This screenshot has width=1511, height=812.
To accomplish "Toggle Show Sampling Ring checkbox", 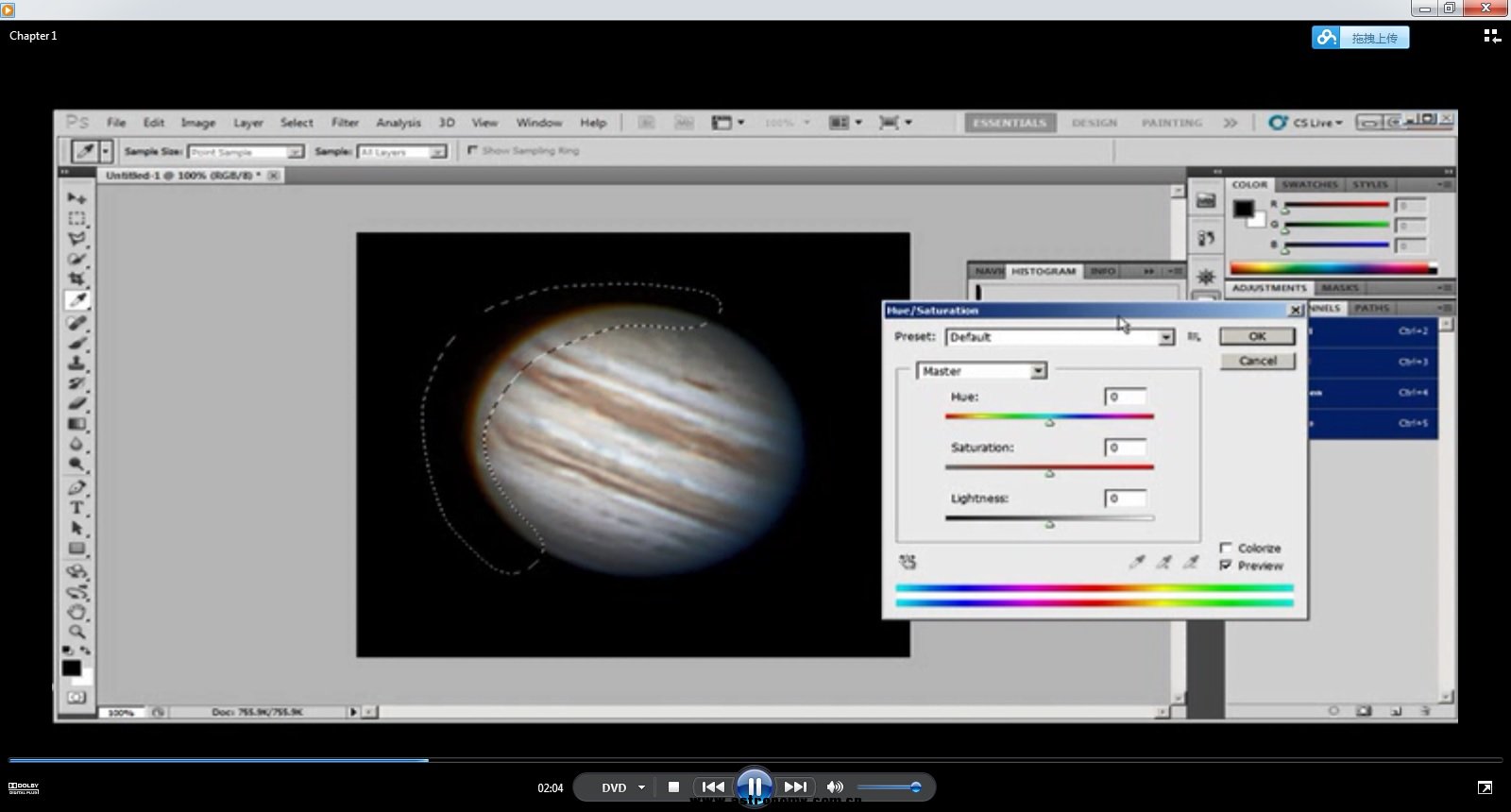I will click(472, 150).
